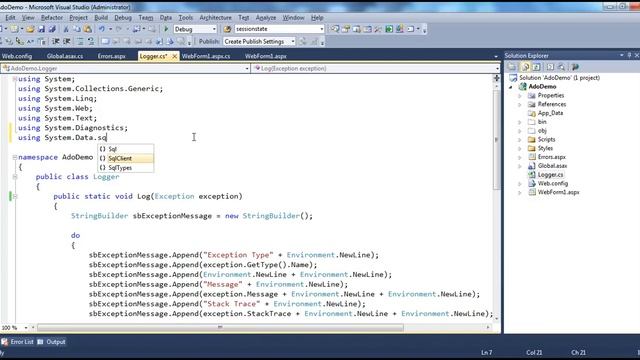Switch to the WebForm1.aspx.cs tab
This screenshot has height=360, width=640.
point(206,56)
